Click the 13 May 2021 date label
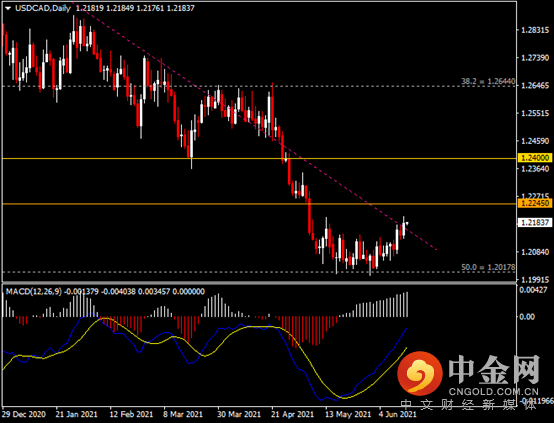This screenshot has height=423, width=554. [348, 414]
